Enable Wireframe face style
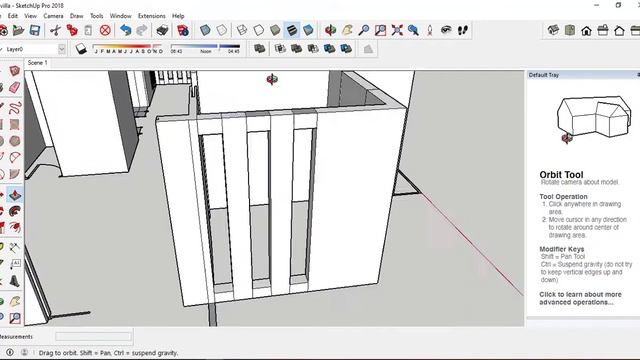640x360 pixels. pos(242,30)
